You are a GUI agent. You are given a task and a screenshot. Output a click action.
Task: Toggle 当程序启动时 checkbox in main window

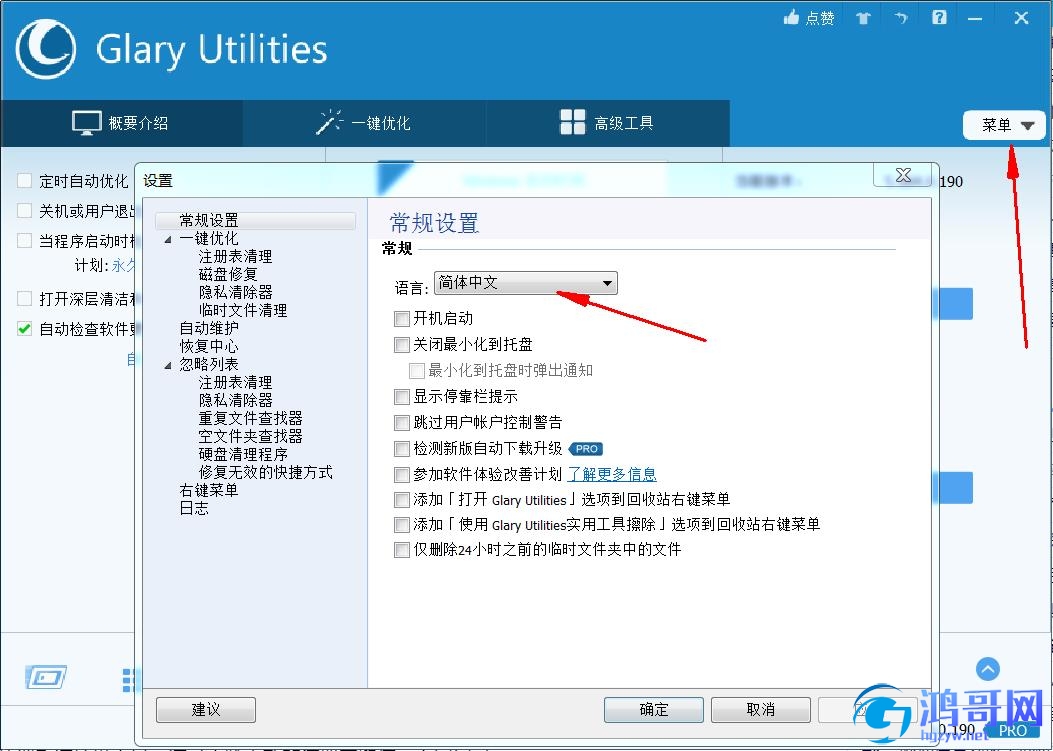point(25,240)
